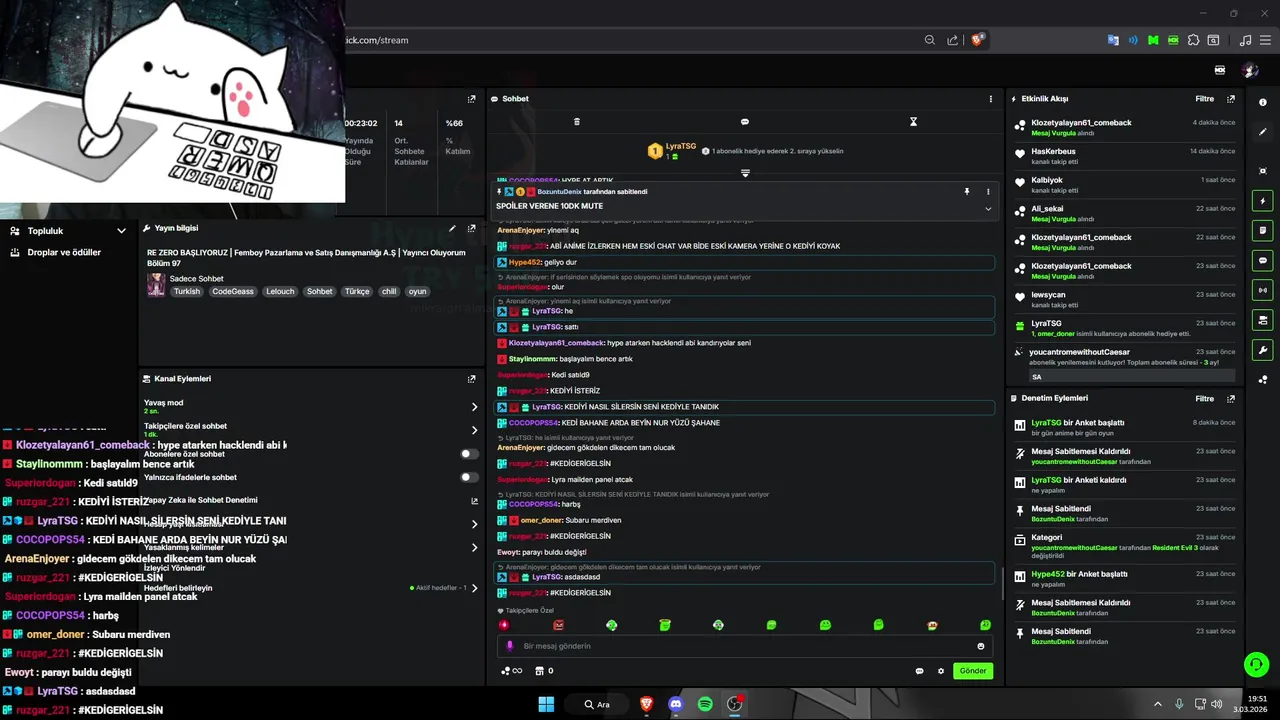Click the browser address bar
The width and height of the screenshot is (1280, 720).
point(630,40)
